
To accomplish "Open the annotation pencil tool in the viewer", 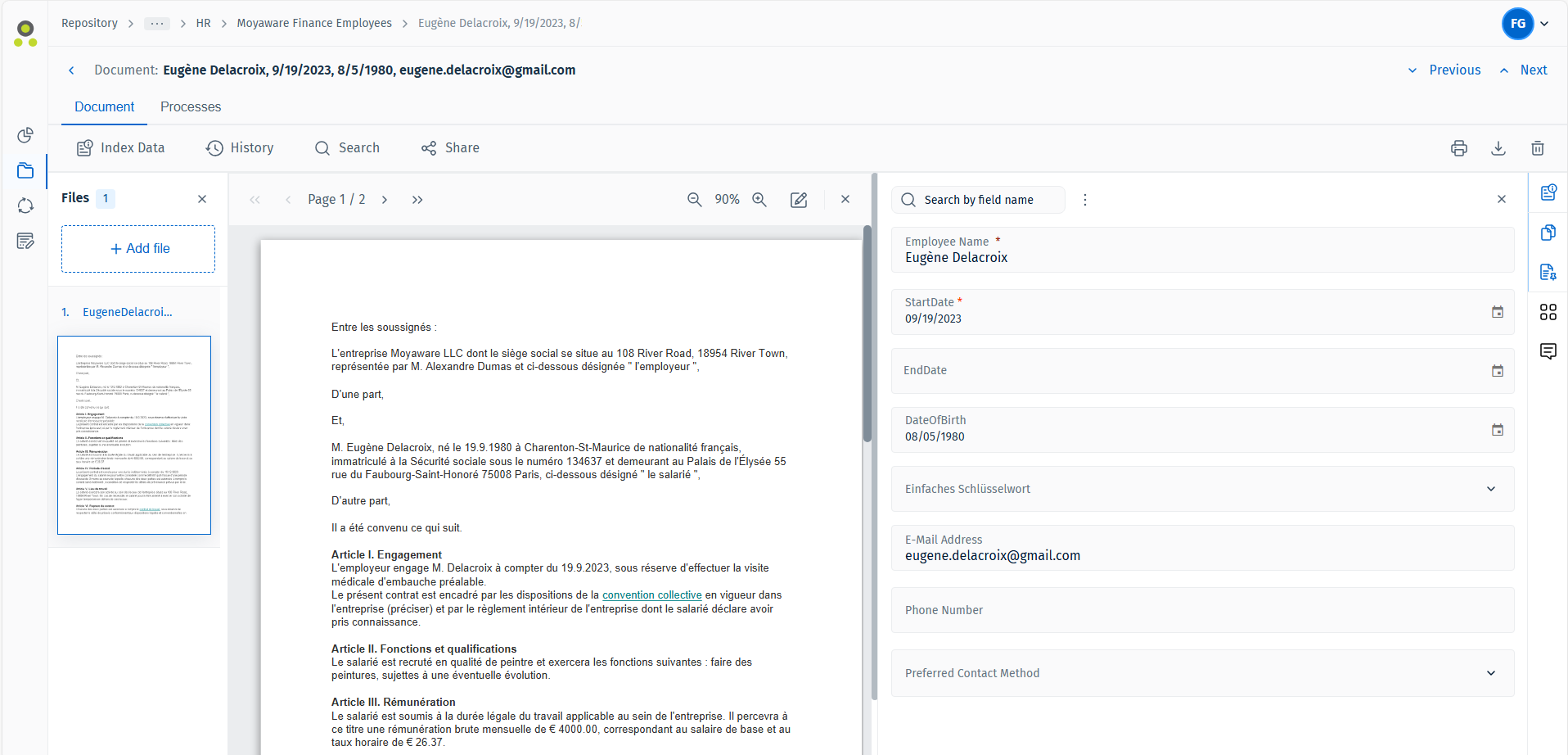I will pyautogui.click(x=799, y=199).
